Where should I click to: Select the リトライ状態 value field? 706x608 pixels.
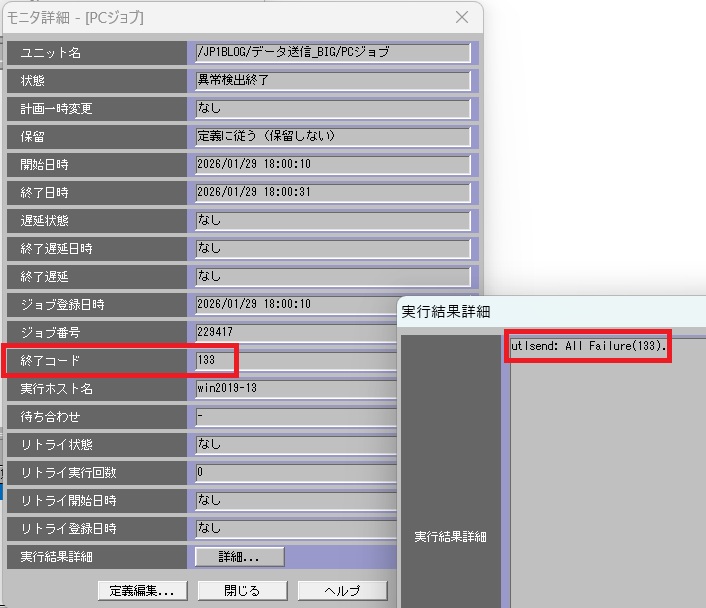295,444
